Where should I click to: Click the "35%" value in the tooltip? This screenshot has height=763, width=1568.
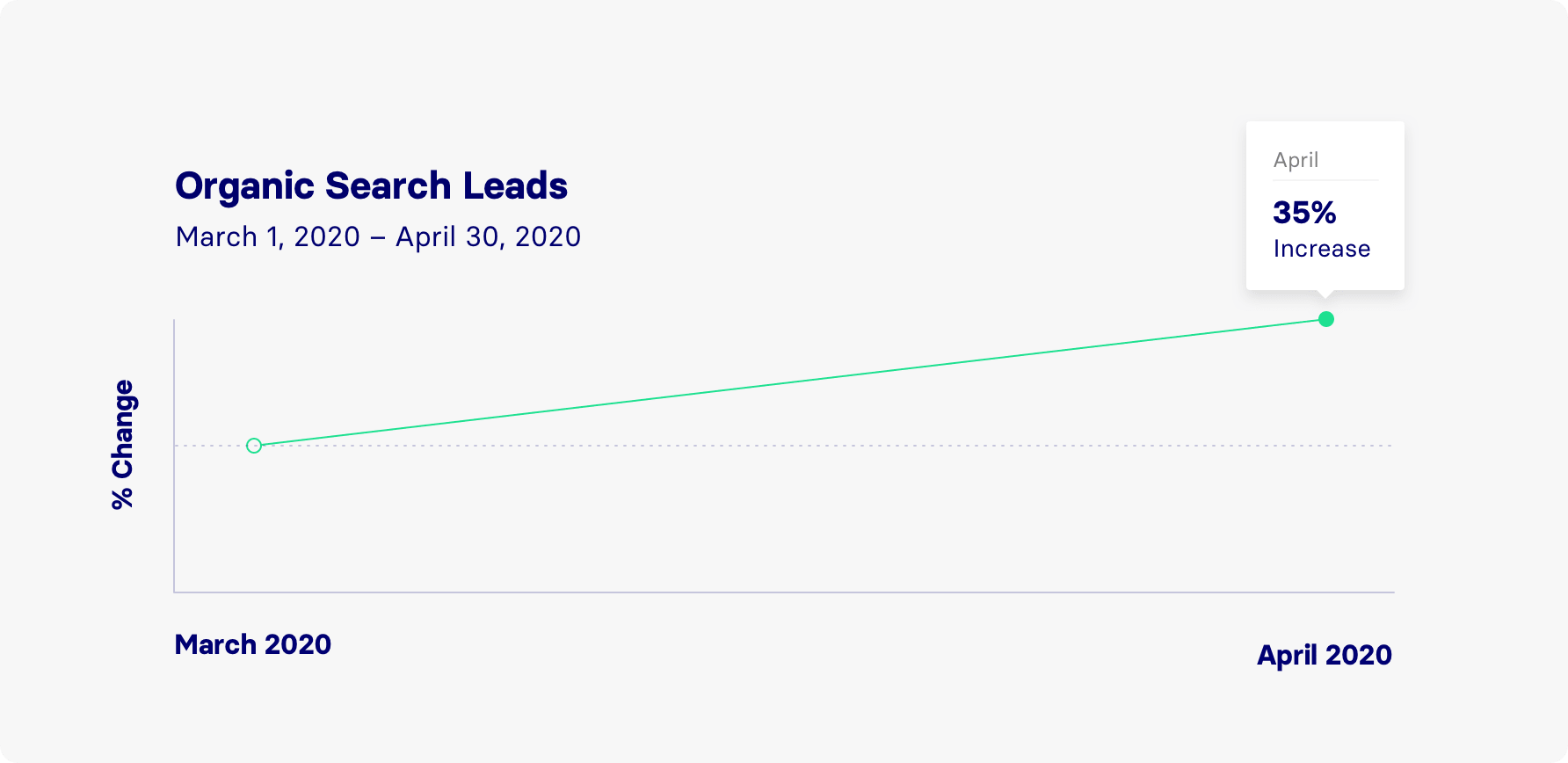[x=1304, y=213]
